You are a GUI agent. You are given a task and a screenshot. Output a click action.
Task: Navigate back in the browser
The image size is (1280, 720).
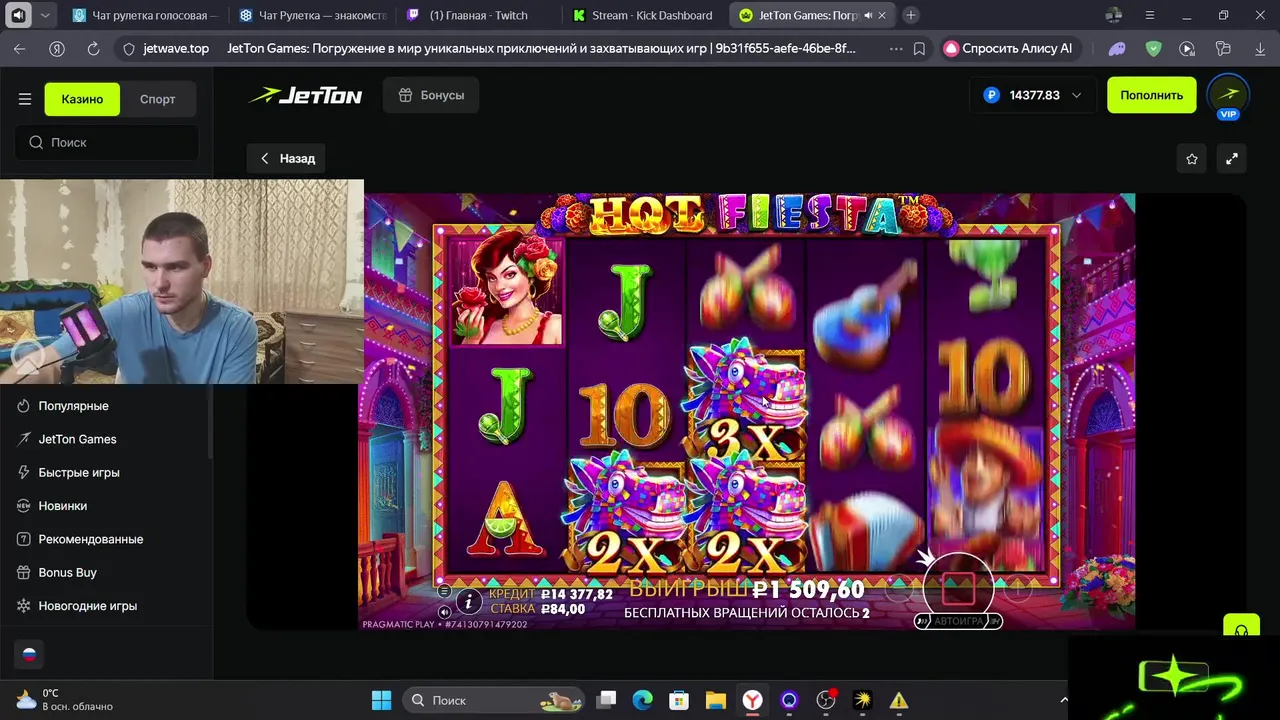tap(20, 48)
